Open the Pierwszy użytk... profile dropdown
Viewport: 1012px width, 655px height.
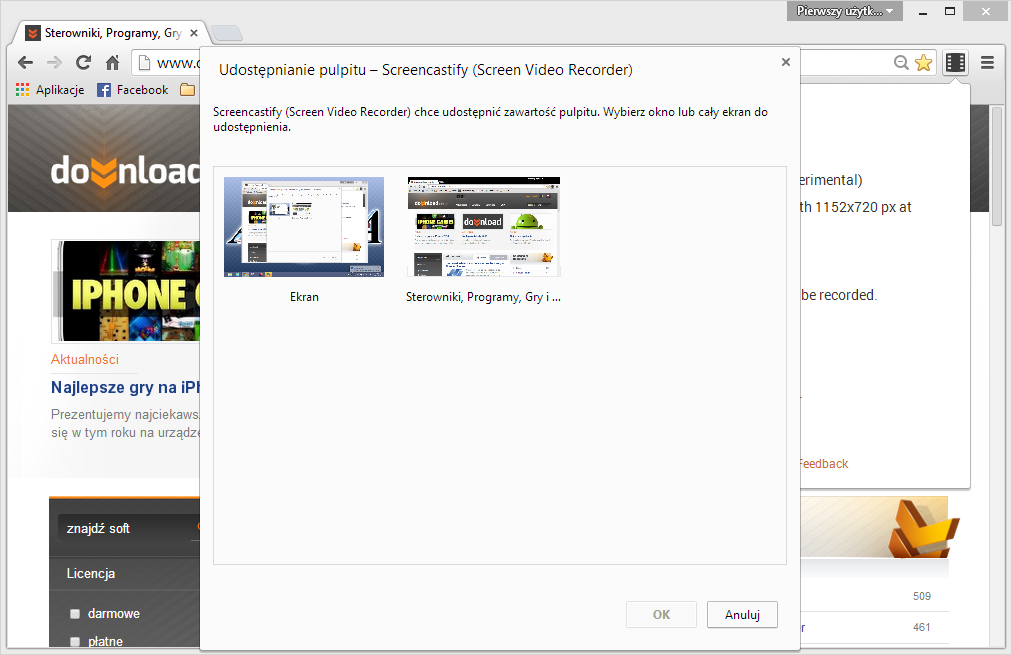click(844, 11)
